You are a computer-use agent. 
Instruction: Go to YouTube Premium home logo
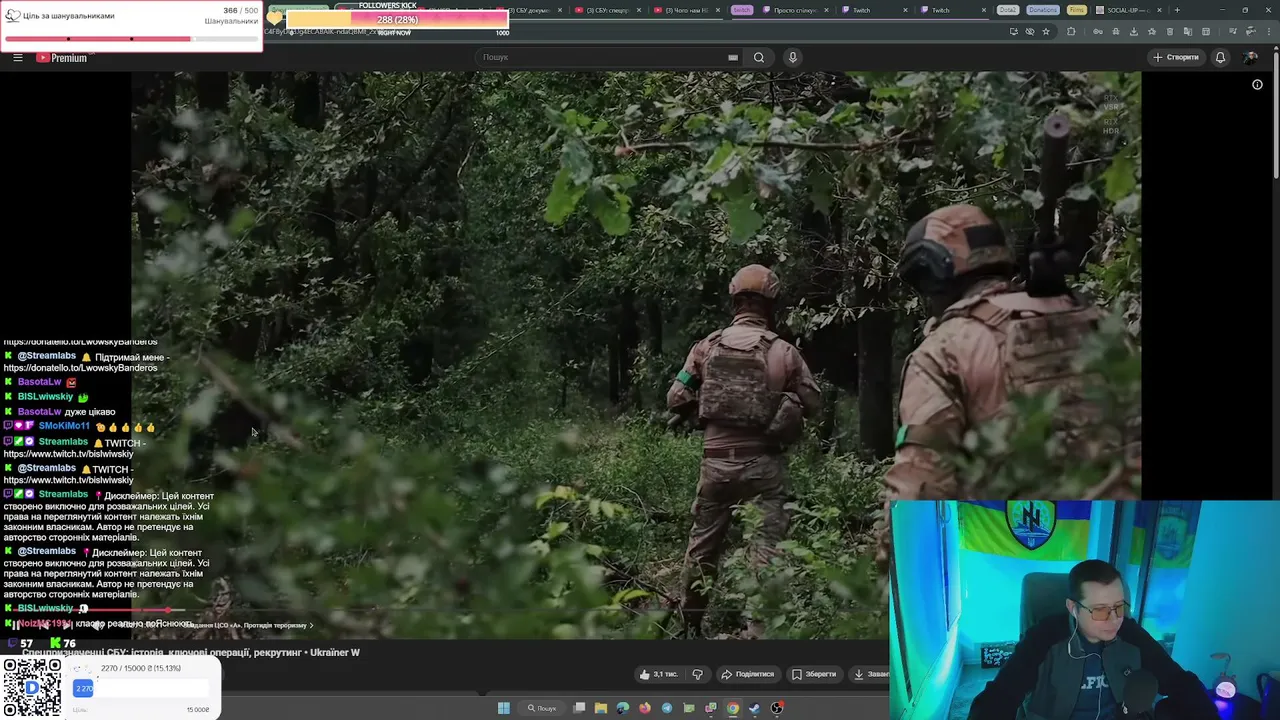pyautogui.click(x=62, y=57)
